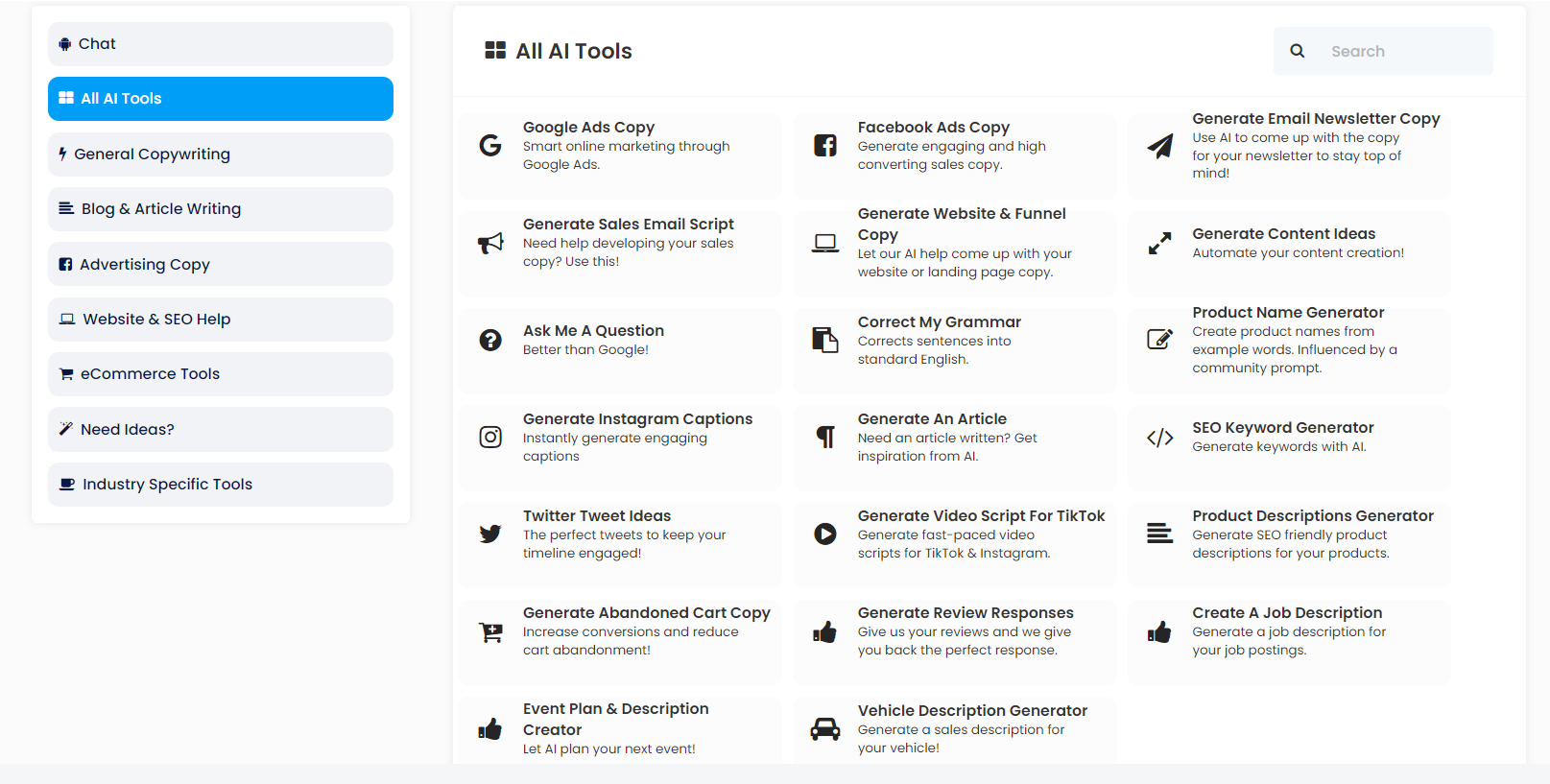Click the paper plane Email Newsletter icon

(x=1160, y=146)
